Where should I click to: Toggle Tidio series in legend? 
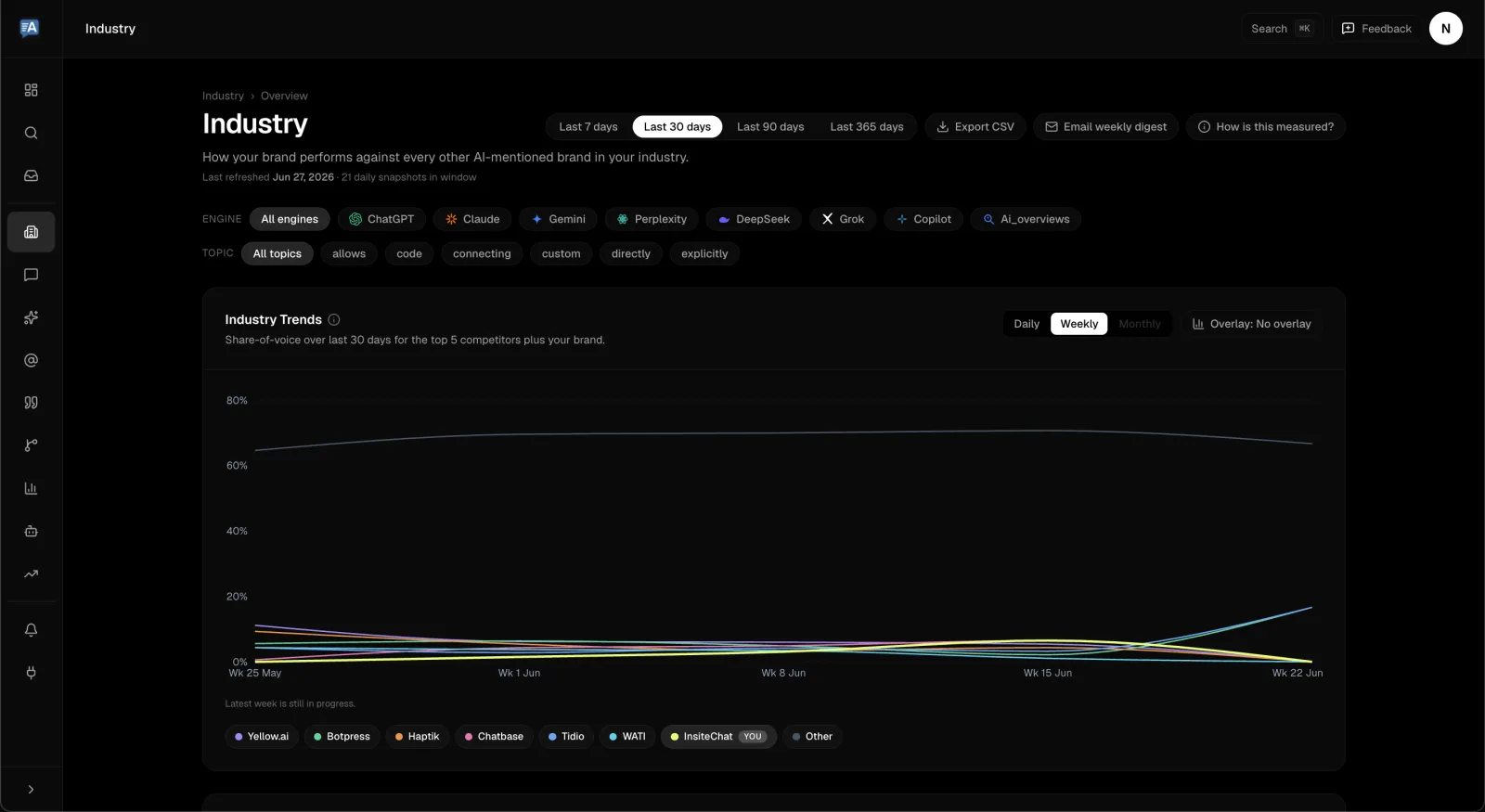566,737
